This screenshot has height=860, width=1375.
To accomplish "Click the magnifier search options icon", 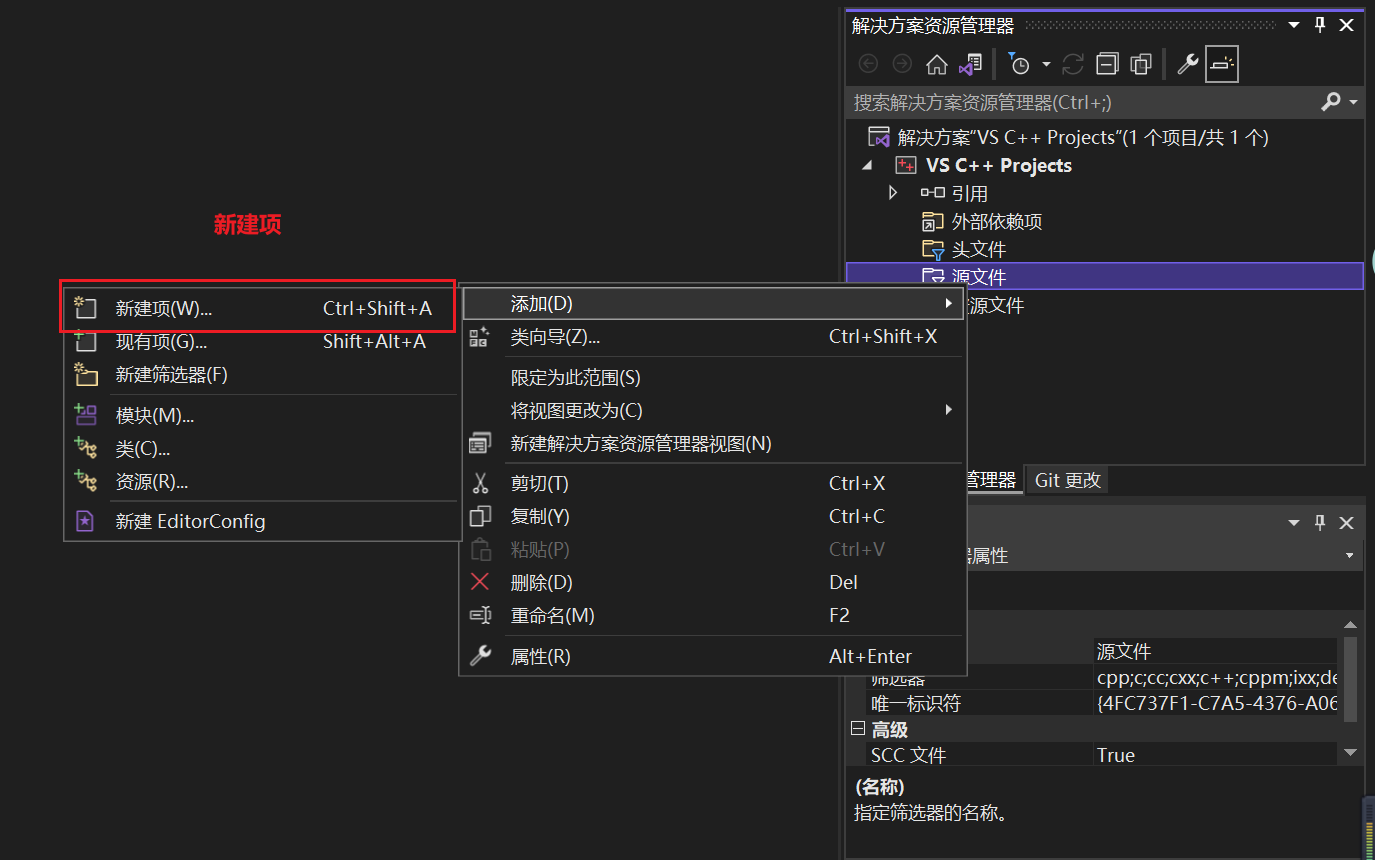I will (x=1331, y=102).
